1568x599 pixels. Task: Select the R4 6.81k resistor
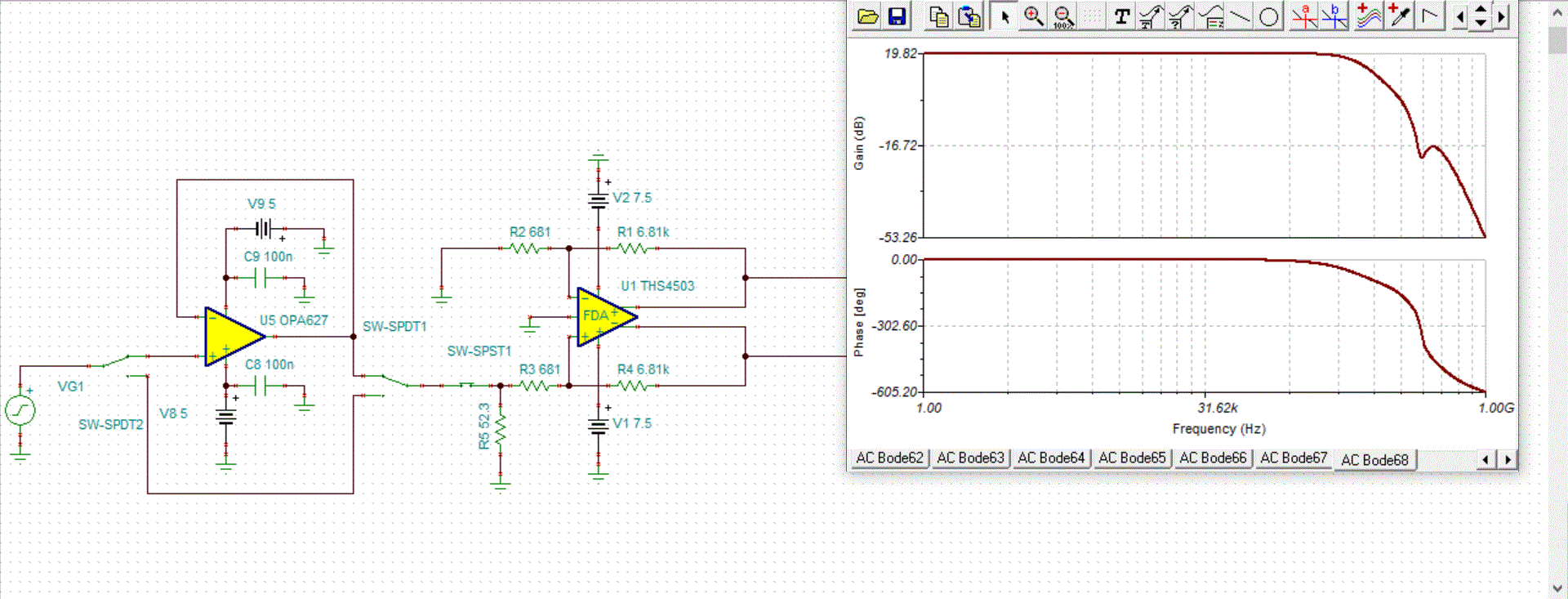click(x=634, y=385)
